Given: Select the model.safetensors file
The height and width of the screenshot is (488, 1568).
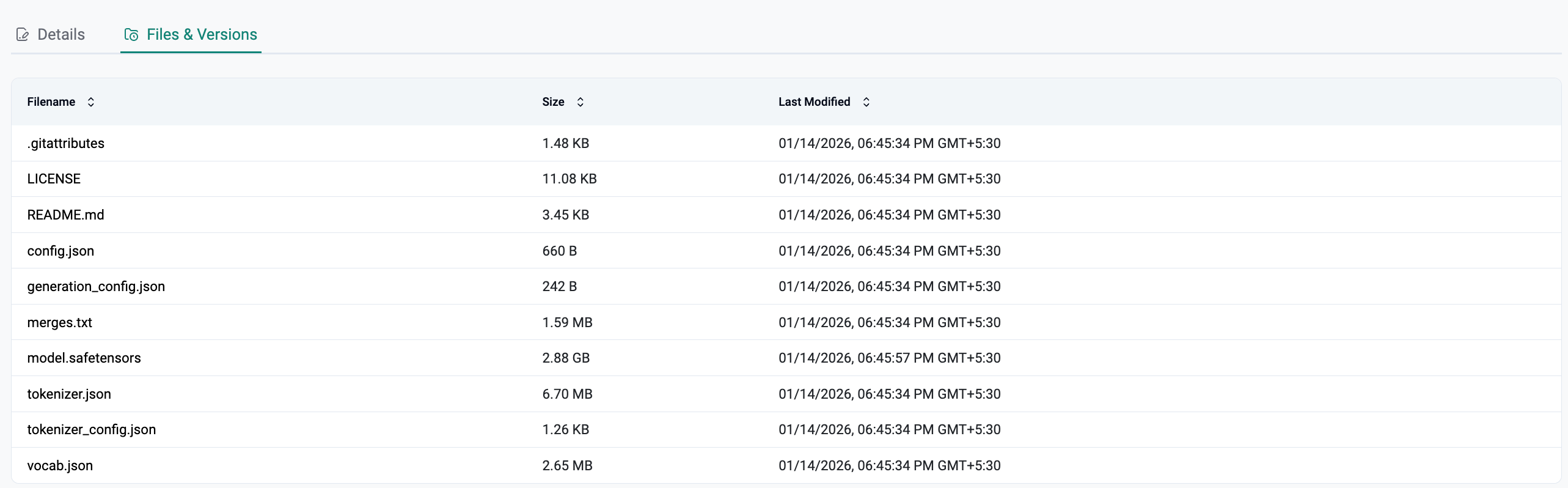Looking at the screenshot, I should [84, 358].
